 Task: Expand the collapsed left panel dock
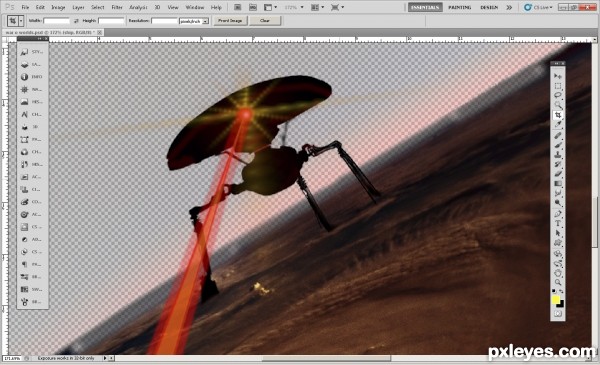click(x=39, y=39)
